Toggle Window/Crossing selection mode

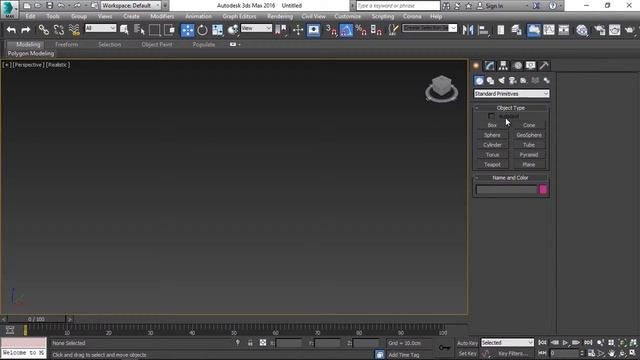pos(169,30)
